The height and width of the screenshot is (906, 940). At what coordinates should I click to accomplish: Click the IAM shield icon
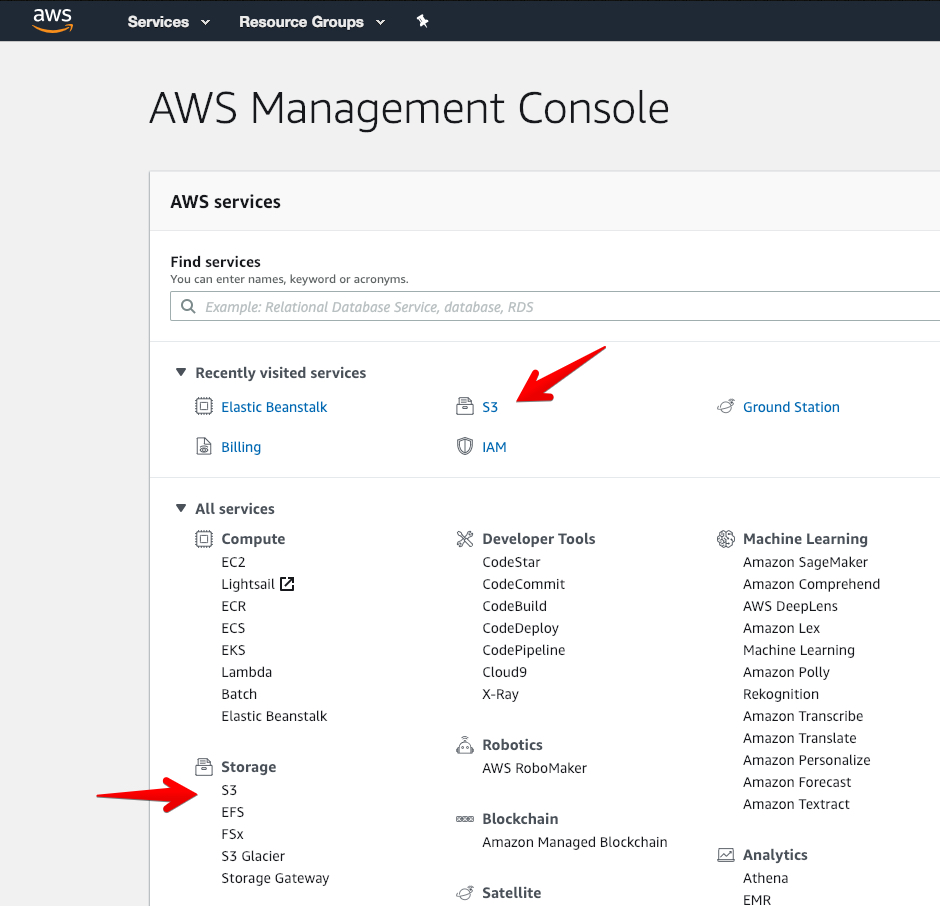point(465,447)
